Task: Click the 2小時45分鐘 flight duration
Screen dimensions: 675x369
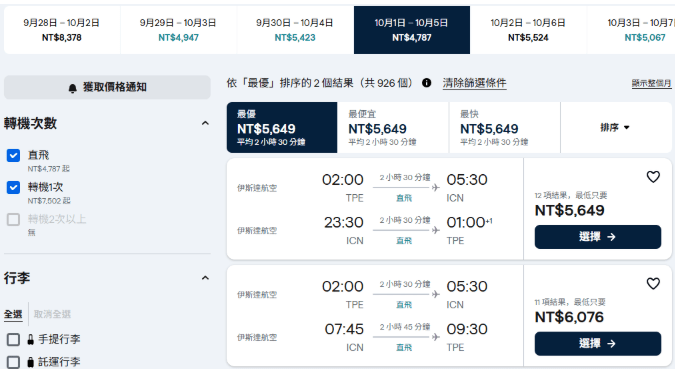Action: (405, 327)
